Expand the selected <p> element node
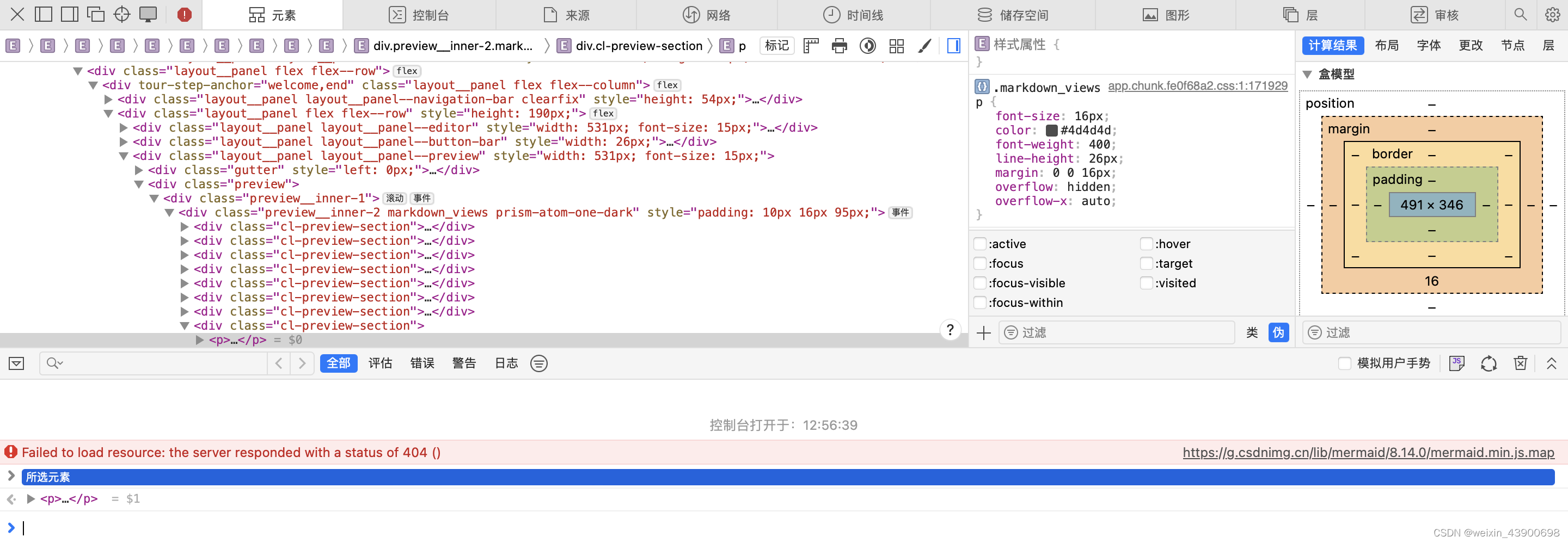Screen dimensions: 1568x543 point(200,340)
